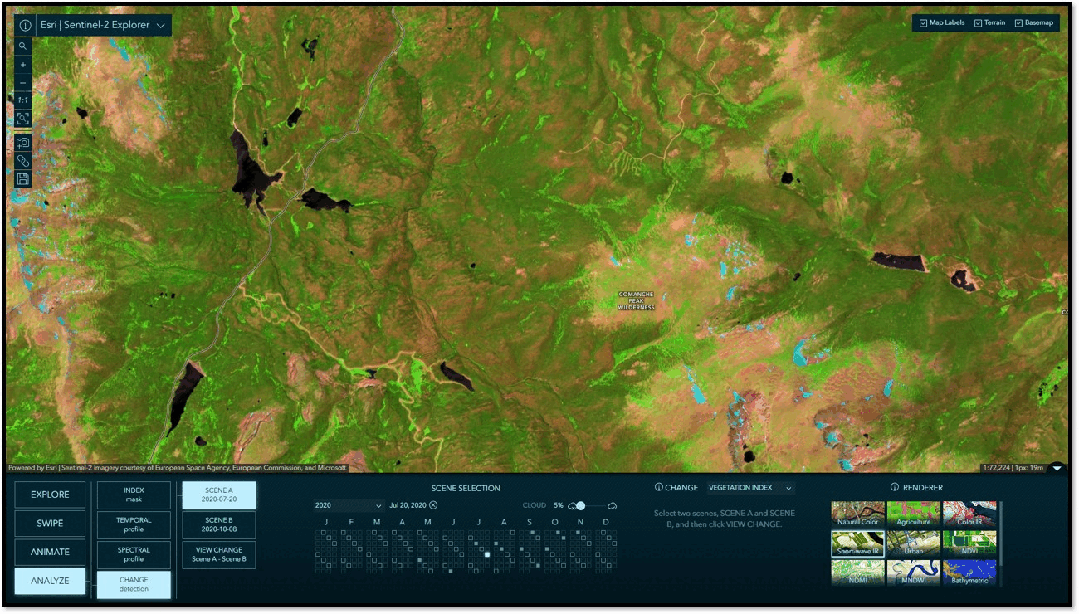The width and height of the screenshot is (1079, 614).
Task: Click the save floppy disk icon
Action: point(23,179)
